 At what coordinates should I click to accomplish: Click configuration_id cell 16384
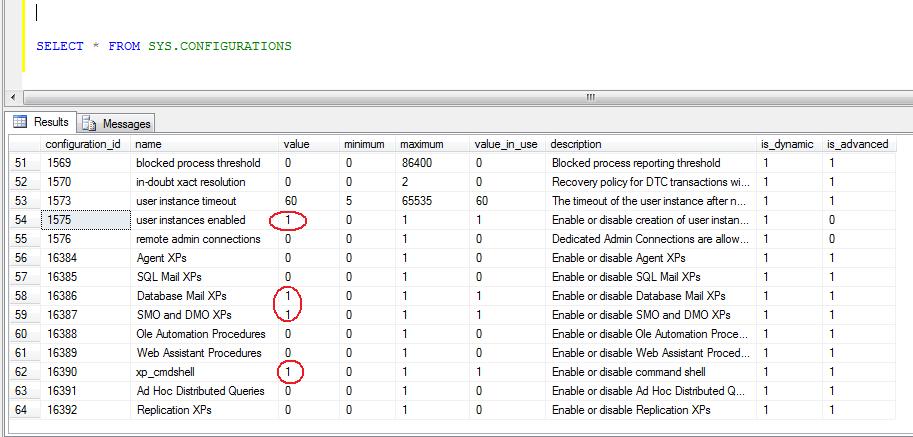pyautogui.click(x=86, y=258)
